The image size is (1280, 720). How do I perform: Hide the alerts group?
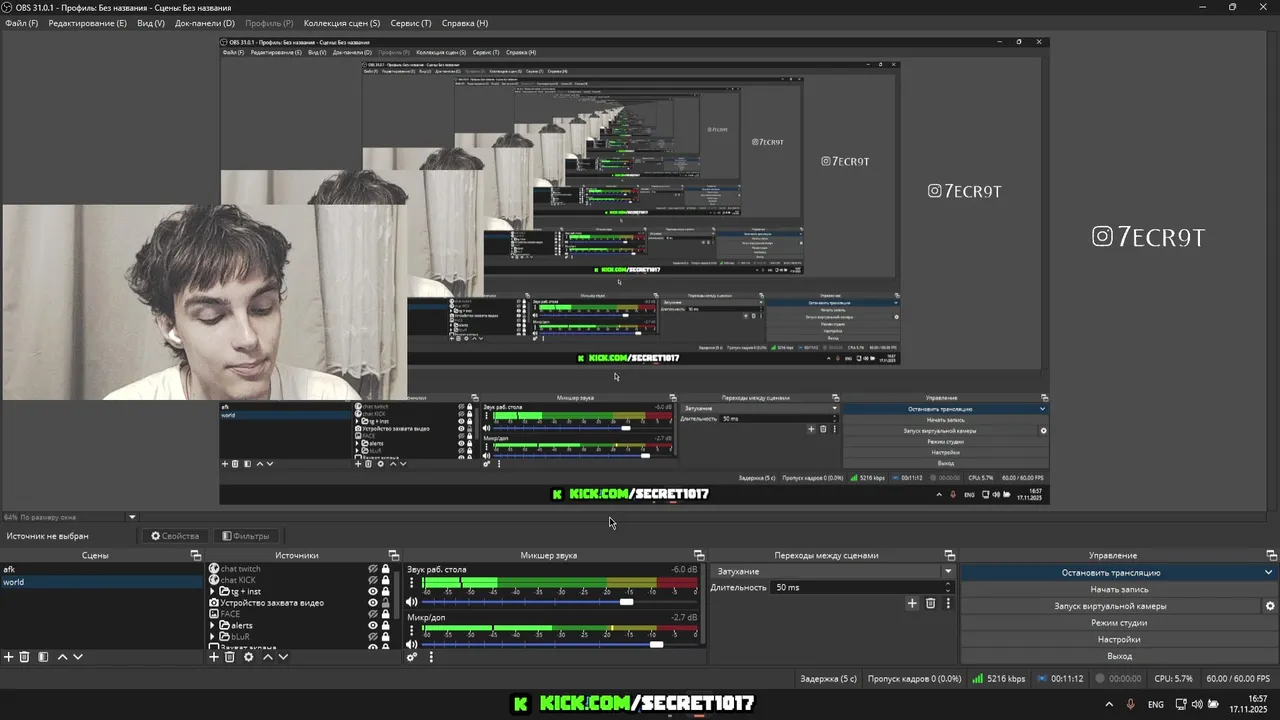coord(373,625)
